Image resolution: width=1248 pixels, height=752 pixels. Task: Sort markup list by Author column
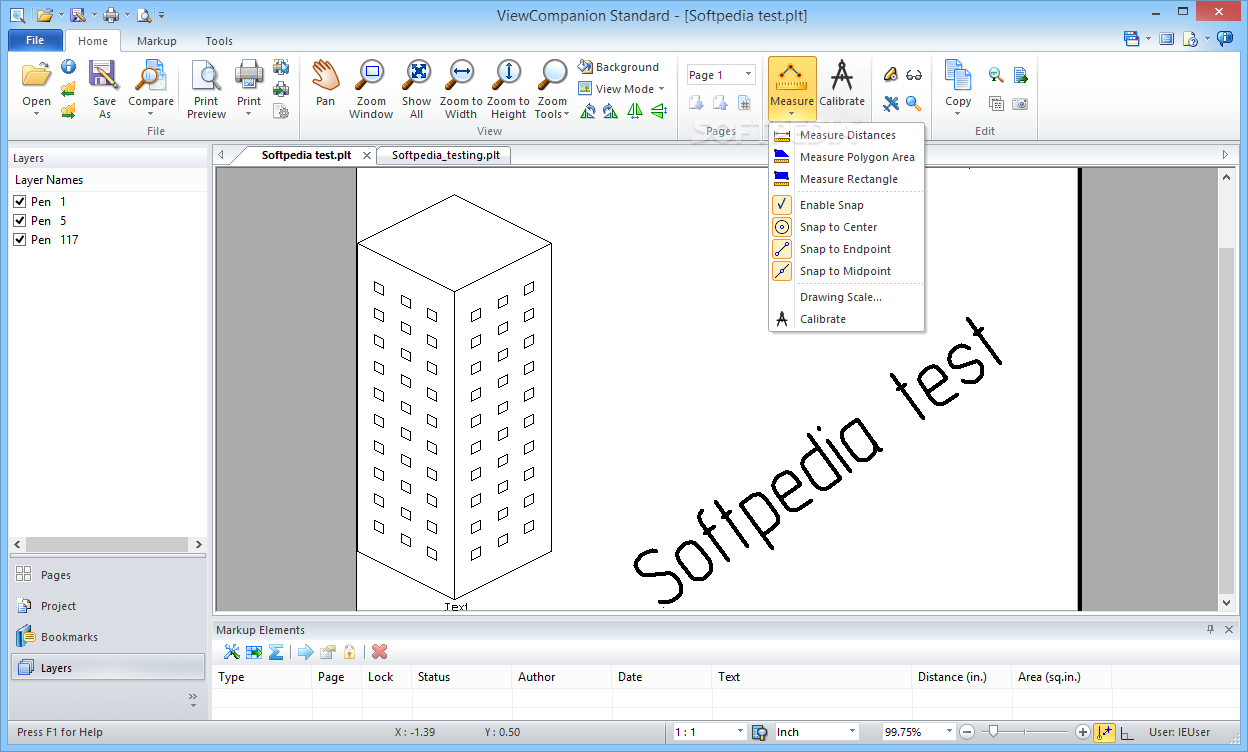[561, 677]
